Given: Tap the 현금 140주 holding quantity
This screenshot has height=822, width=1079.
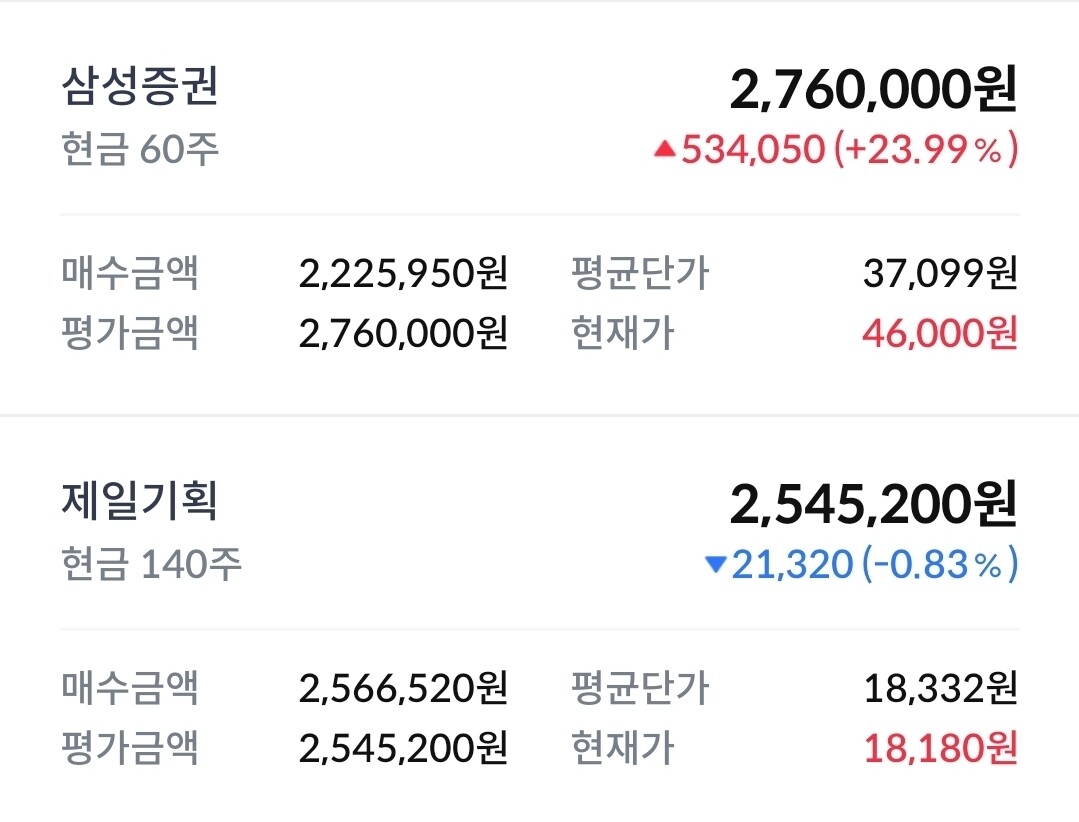Looking at the screenshot, I should tap(151, 565).
